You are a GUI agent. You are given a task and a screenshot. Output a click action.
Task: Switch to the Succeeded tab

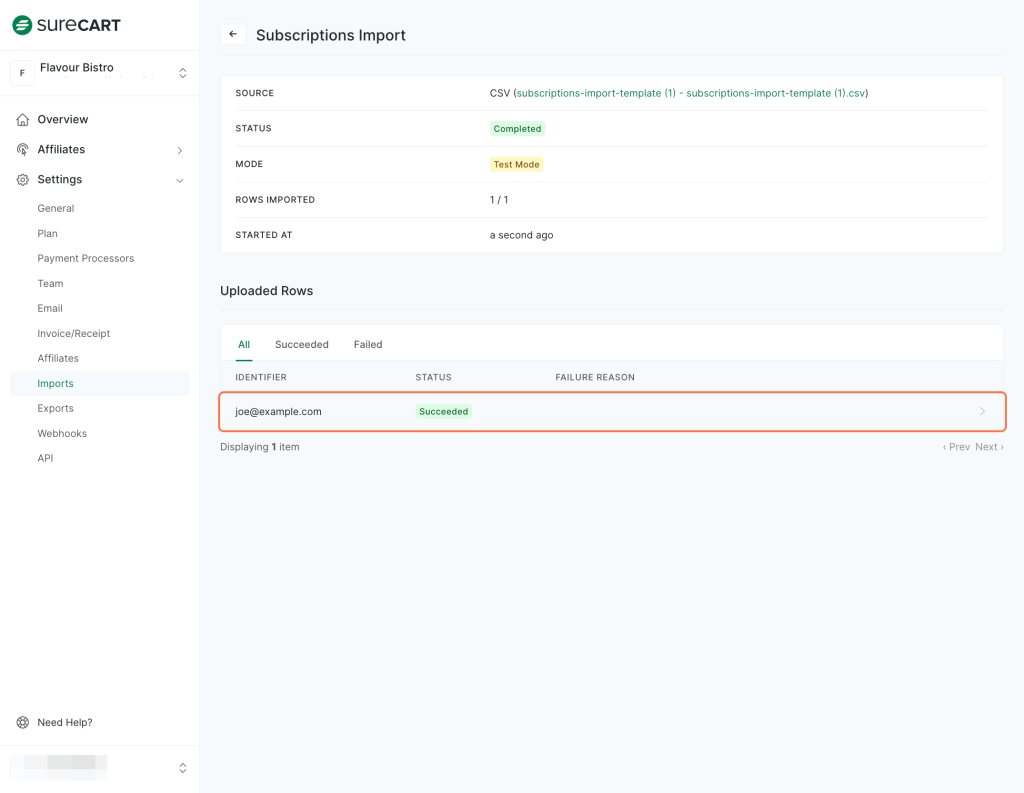pyautogui.click(x=301, y=345)
